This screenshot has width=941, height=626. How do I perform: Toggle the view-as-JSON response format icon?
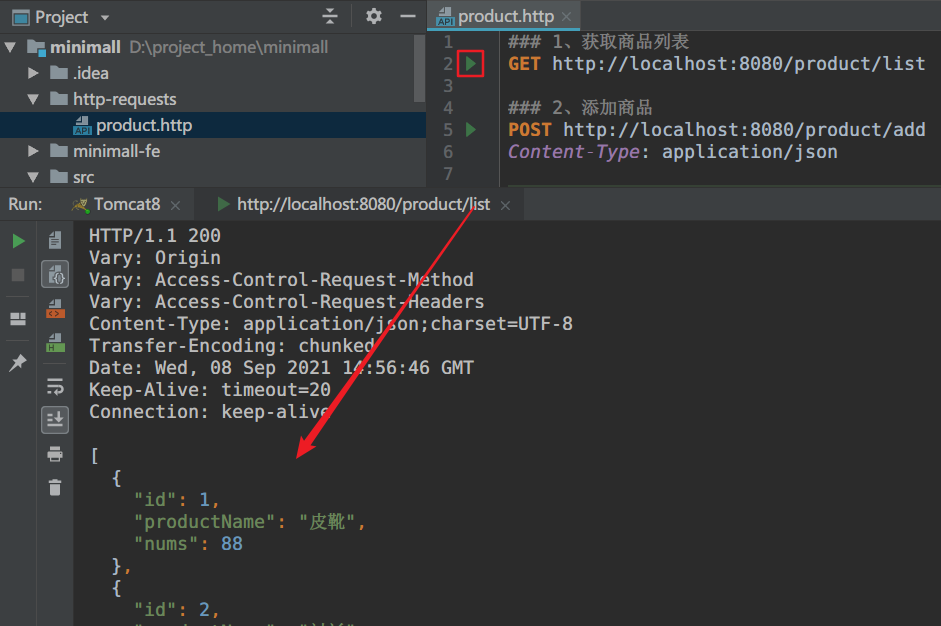point(55,275)
